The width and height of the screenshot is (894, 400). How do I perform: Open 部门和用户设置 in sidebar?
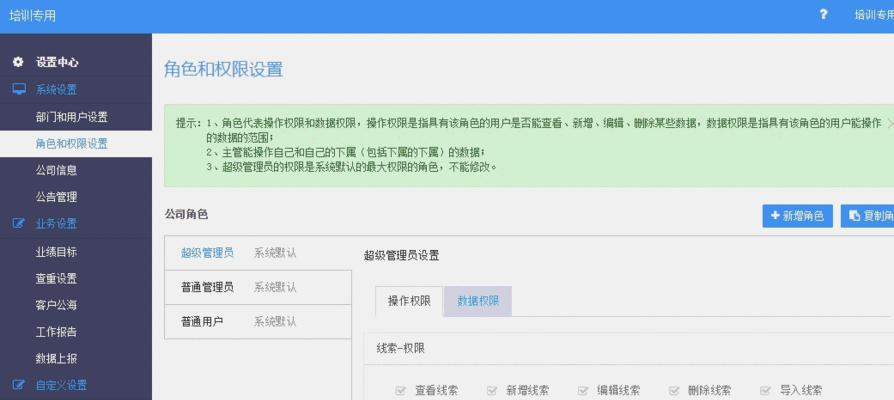click(71, 117)
